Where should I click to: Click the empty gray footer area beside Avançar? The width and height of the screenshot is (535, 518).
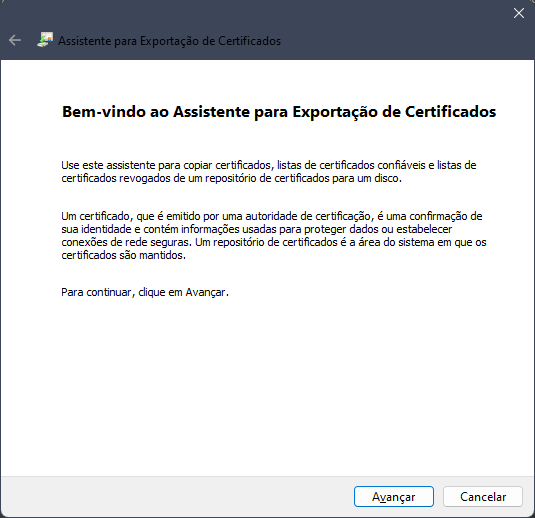coord(177,497)
